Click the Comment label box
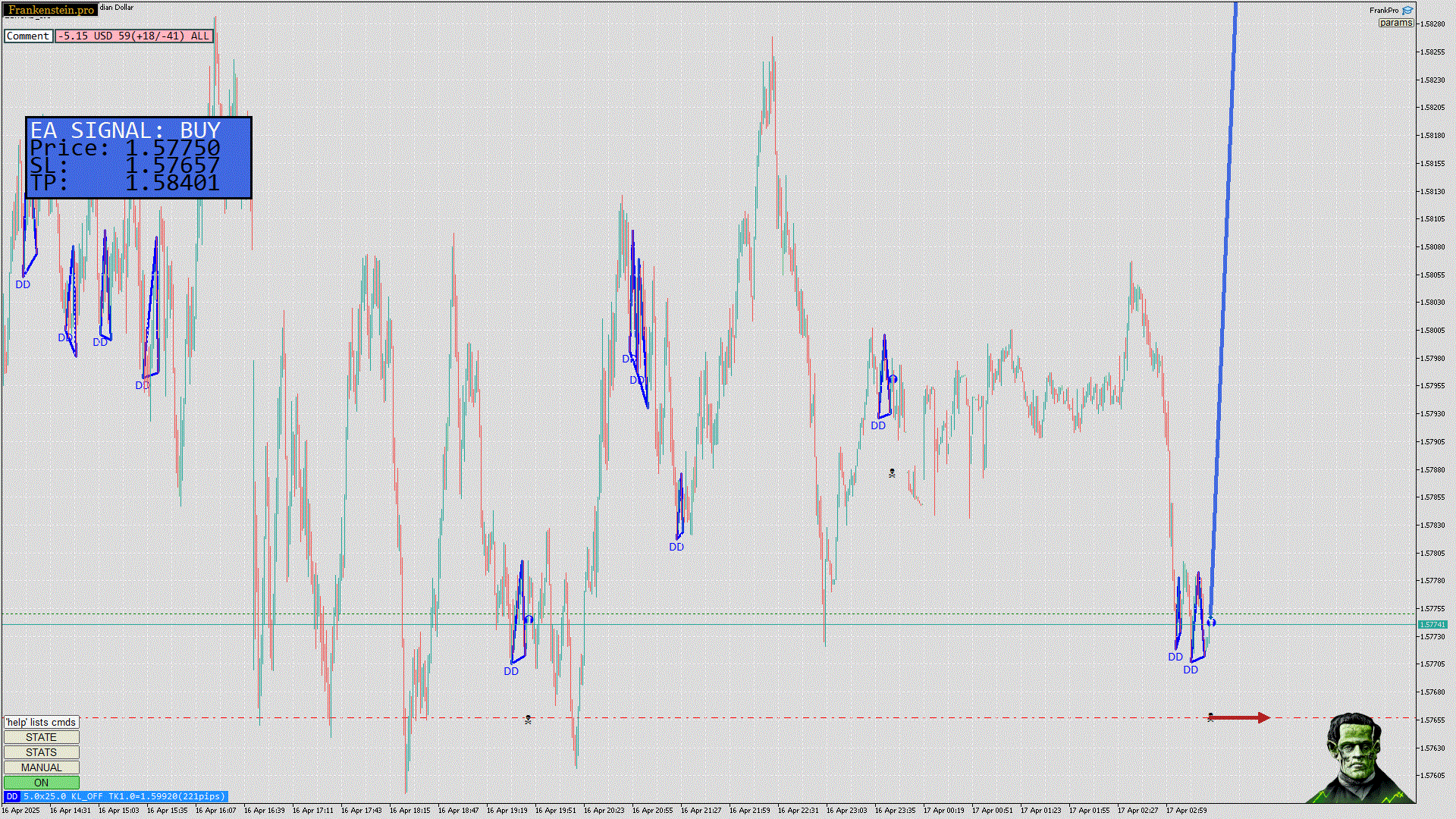 [x=28, y=36]
